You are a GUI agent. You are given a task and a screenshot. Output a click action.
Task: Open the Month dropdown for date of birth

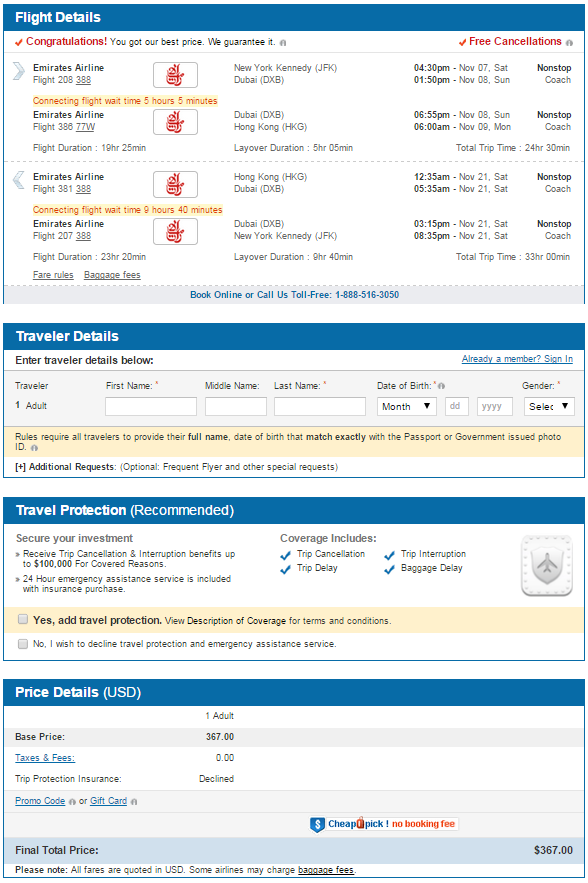[x=407, y=407]
